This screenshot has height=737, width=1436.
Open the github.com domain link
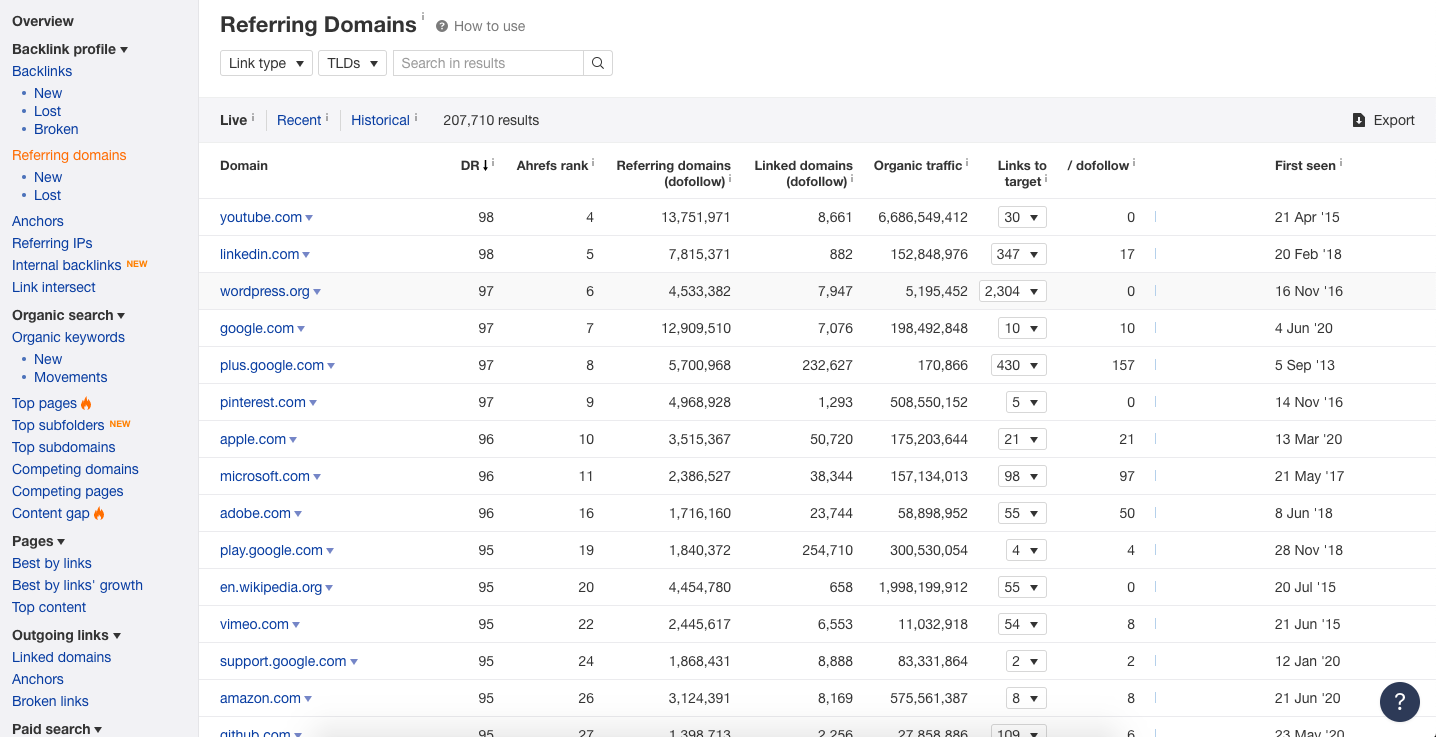[255, 732]
